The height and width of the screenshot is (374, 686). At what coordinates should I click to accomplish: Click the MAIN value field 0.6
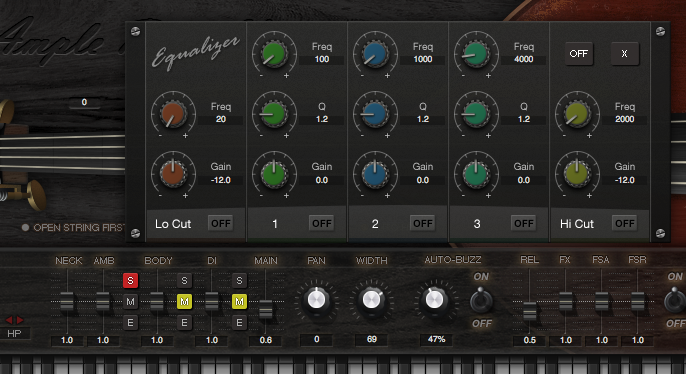pos(266,340)
